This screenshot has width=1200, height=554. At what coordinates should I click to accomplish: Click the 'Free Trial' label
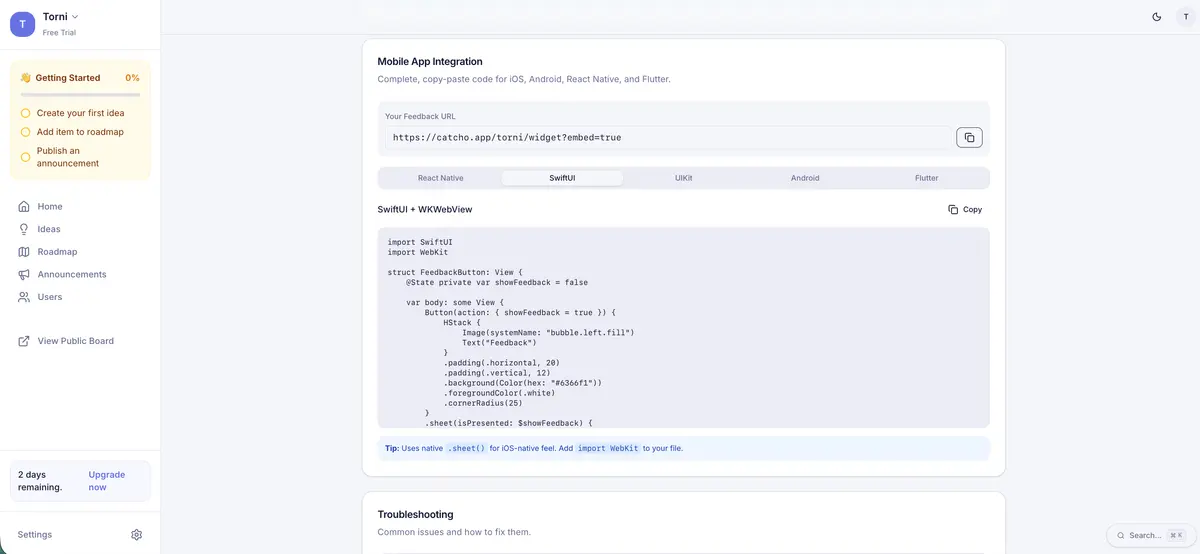click(x=60, y=33)
